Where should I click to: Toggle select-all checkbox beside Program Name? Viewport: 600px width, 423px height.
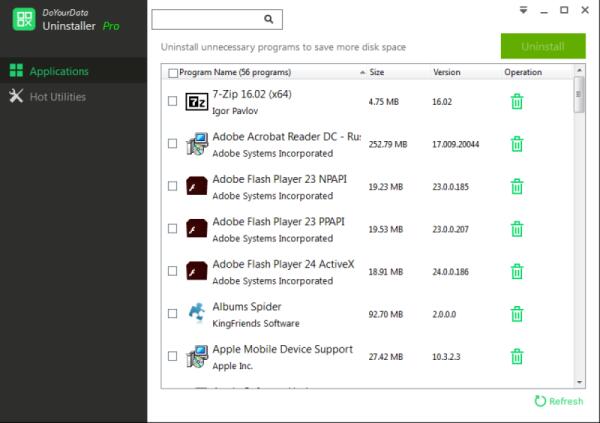coord(174,73)
